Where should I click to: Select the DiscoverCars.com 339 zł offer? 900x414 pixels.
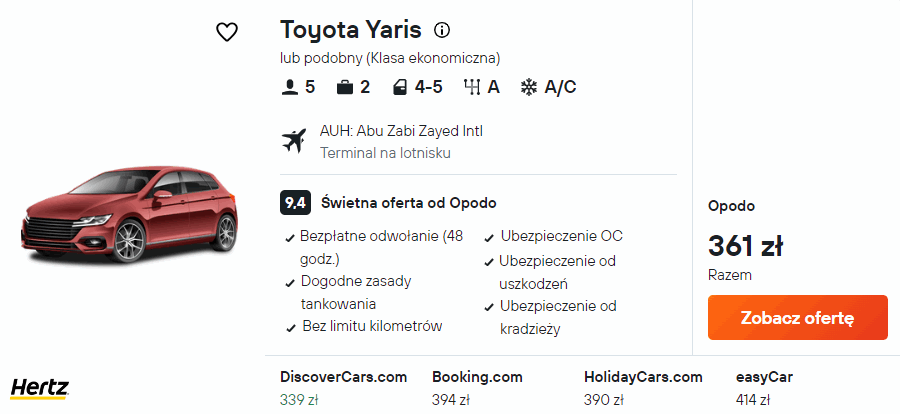pyautogui.click(x=343, y=388)
